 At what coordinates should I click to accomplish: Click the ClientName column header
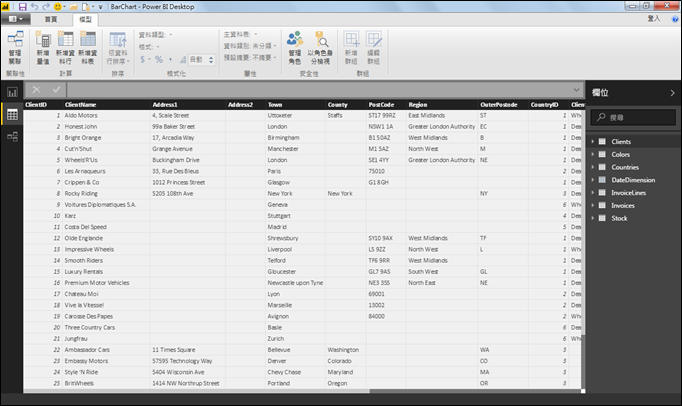81,104
